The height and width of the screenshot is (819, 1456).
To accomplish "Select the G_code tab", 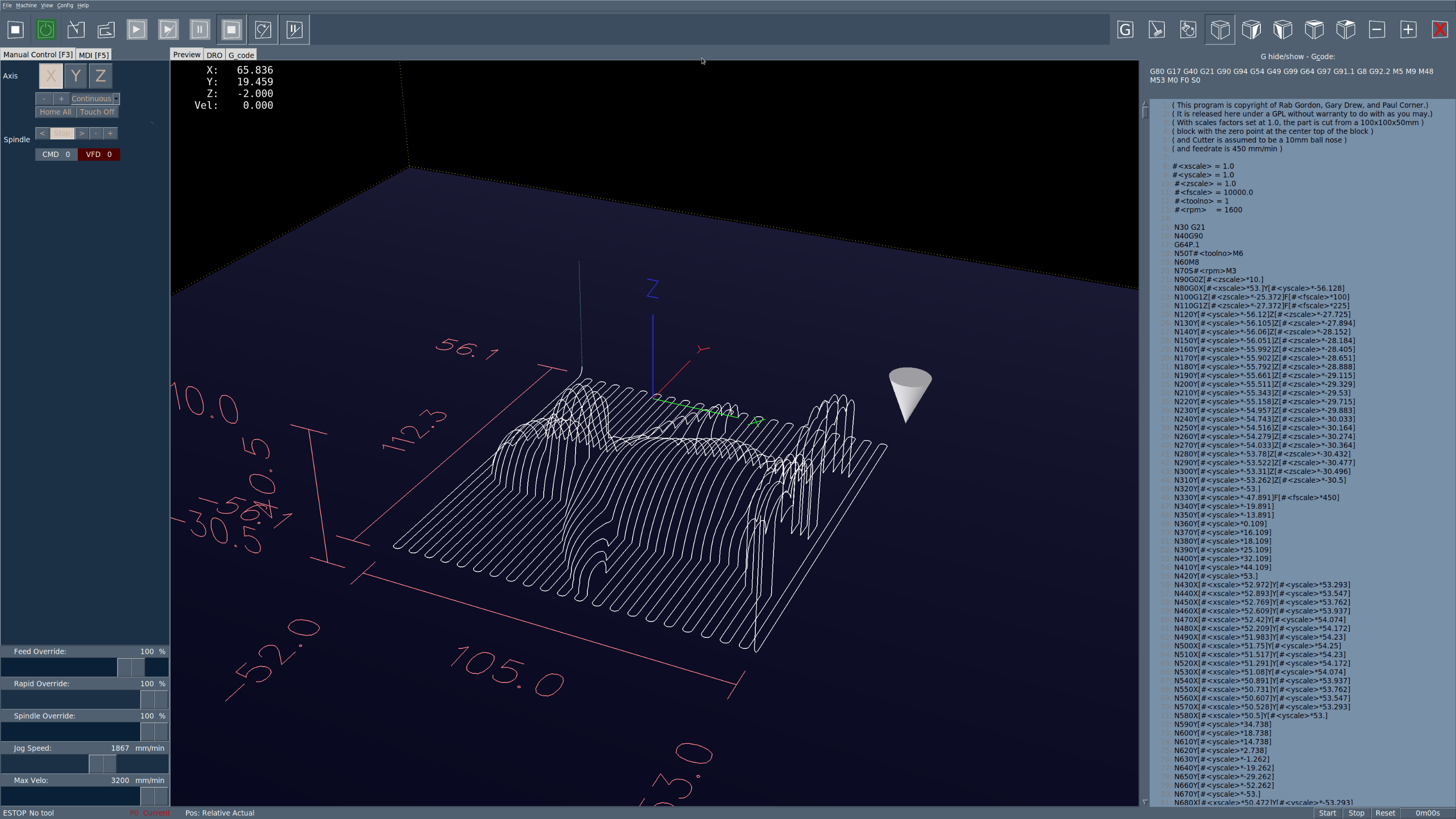I will click(x=241, y=55).
